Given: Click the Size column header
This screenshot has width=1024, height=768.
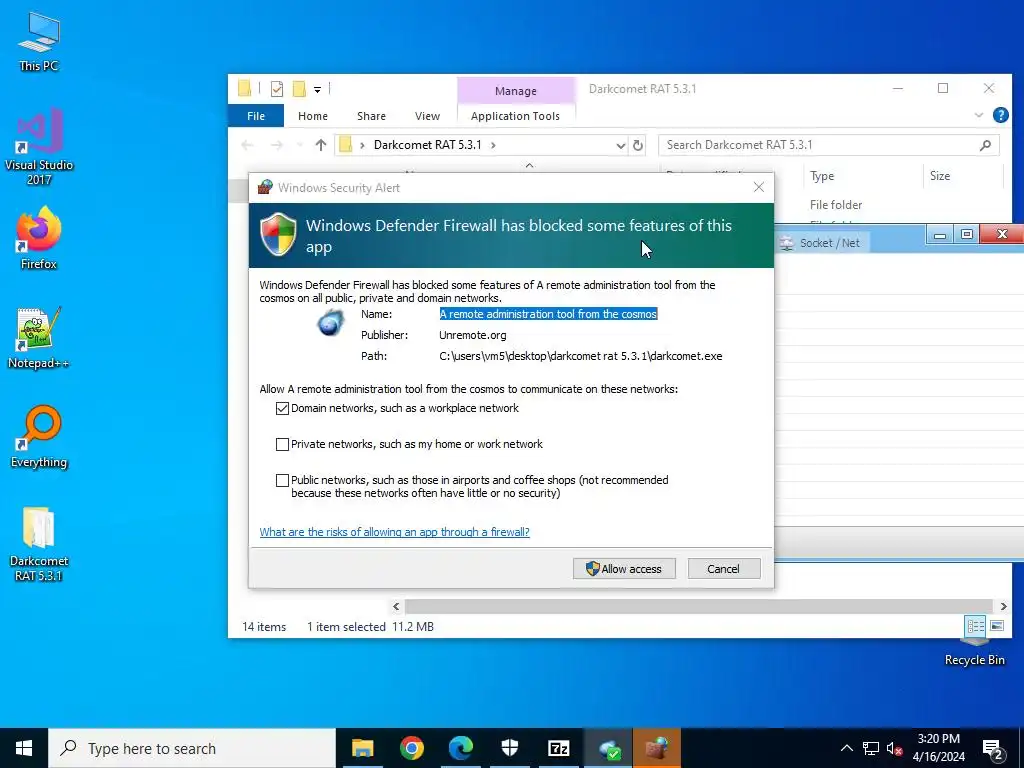Looking at the screenshot, I should pyautogui.click(x=963, y=176).
